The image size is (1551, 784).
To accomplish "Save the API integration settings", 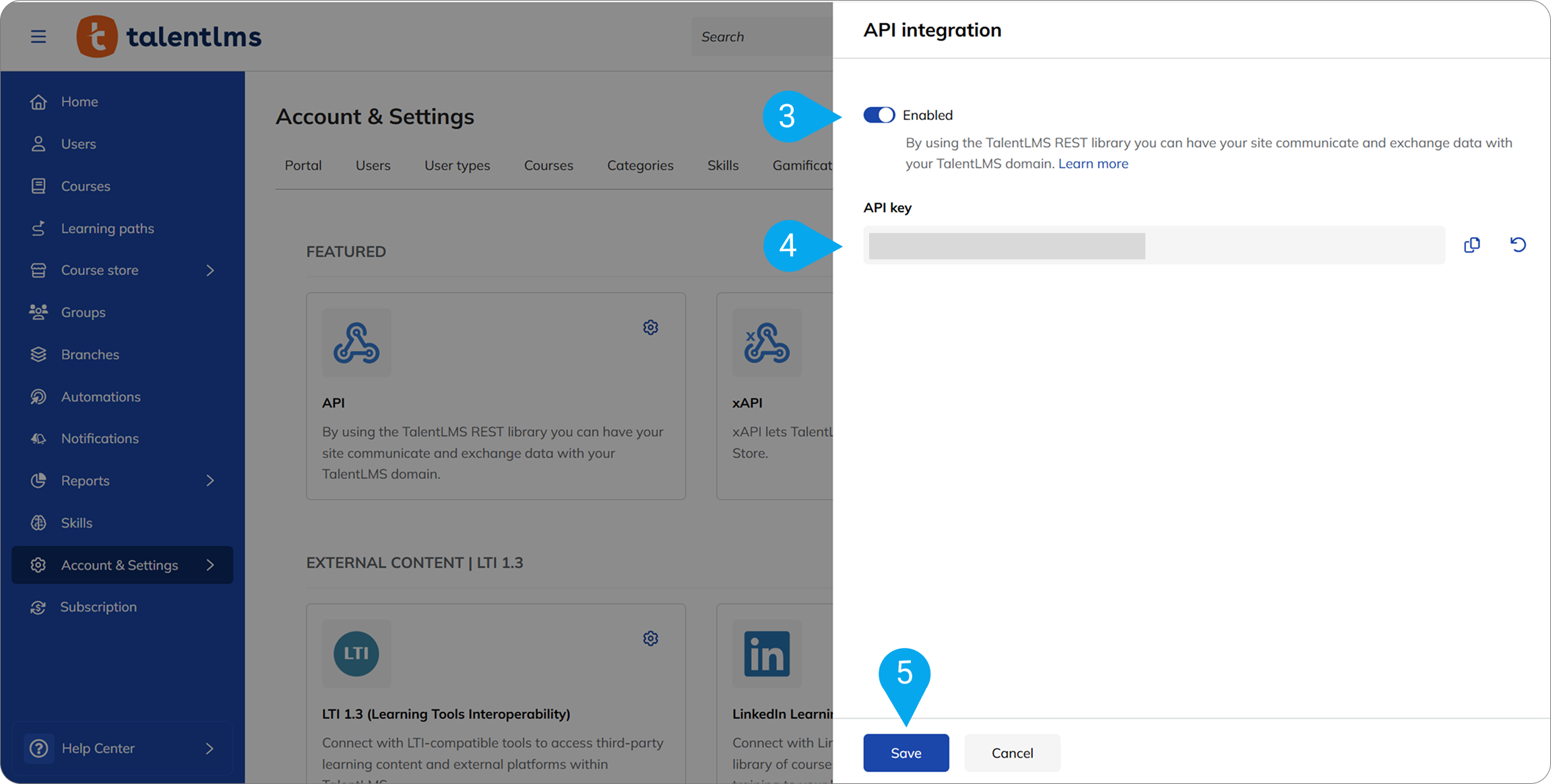I will [x=906, y=753].
